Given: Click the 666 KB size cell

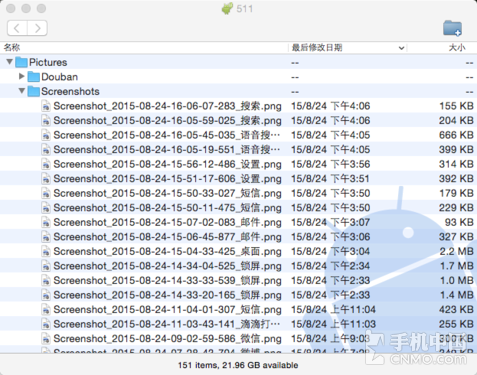Looking at the screenshot, I should [456, 135].
